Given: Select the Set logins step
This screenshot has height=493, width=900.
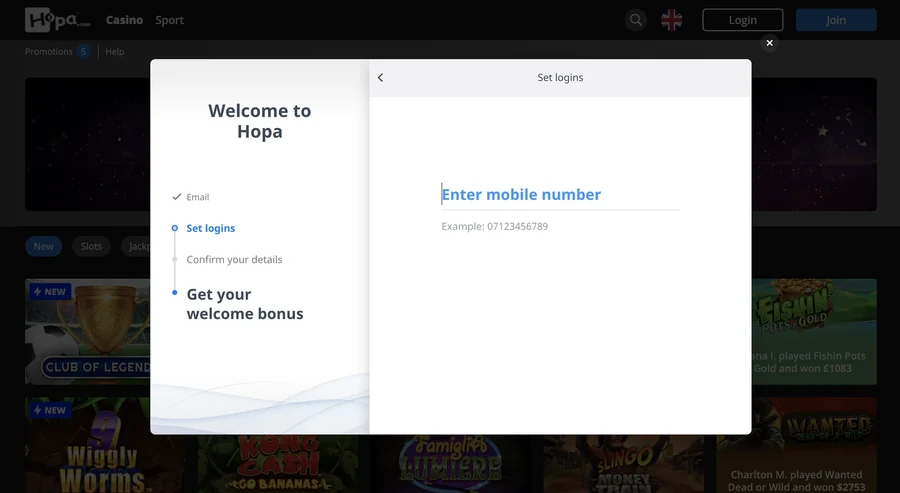Looking at the screenshot, I should click(211, 228).
